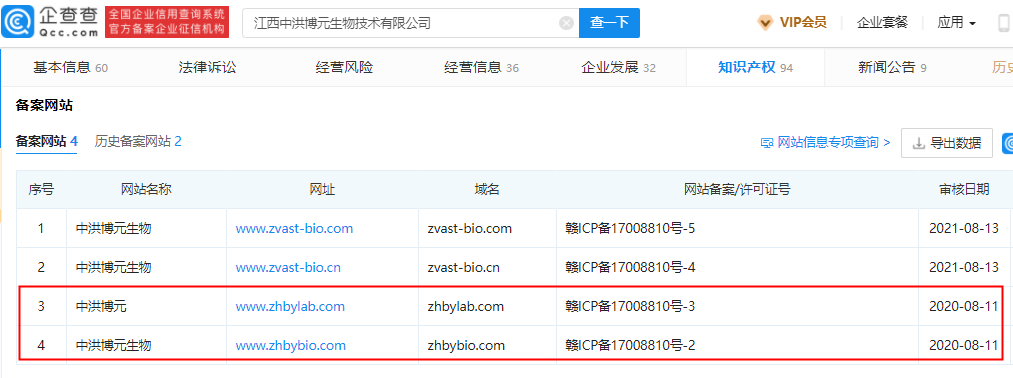Image resolution: width=1013 pixels, height=378 pixels.
Task: Open the 新闻公告 tab
Action: tap(892, 68)
